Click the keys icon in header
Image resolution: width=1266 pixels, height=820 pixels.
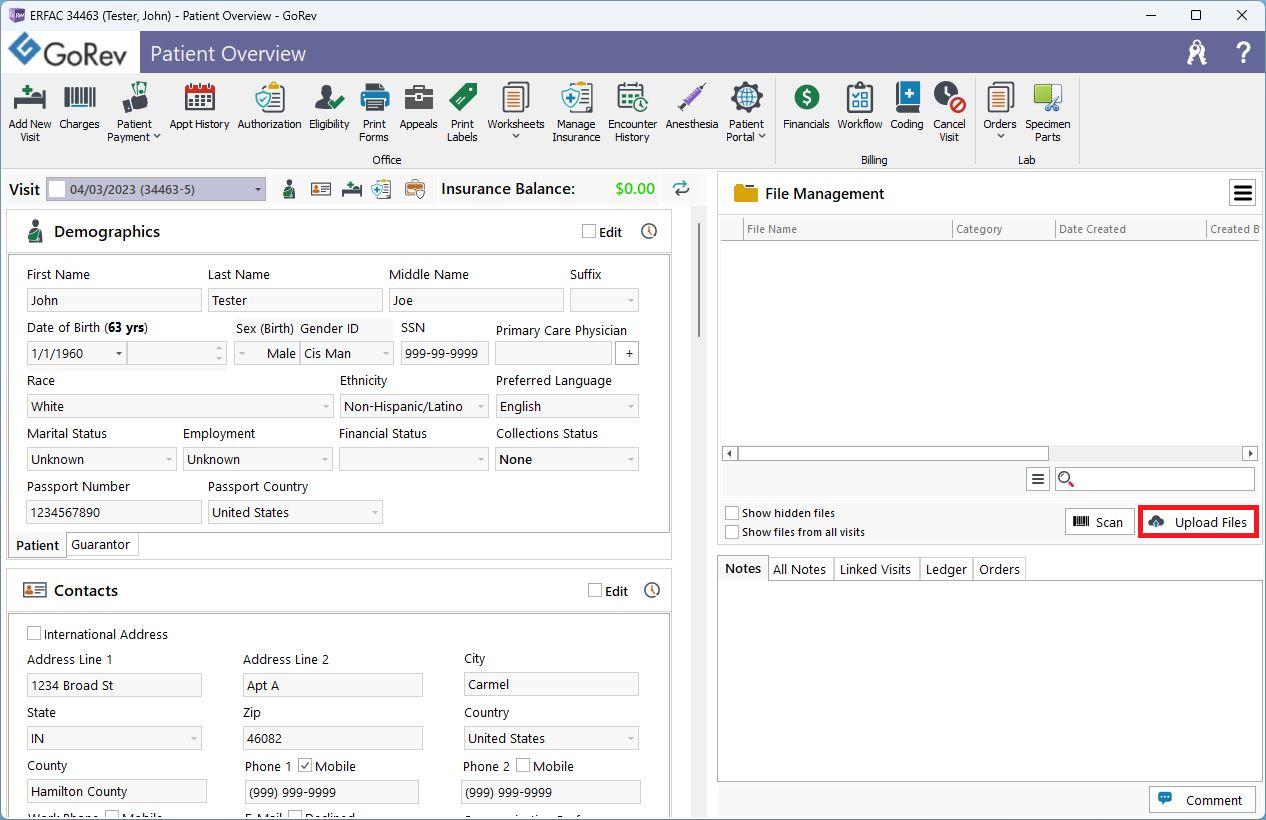[x=1197, y=53]
